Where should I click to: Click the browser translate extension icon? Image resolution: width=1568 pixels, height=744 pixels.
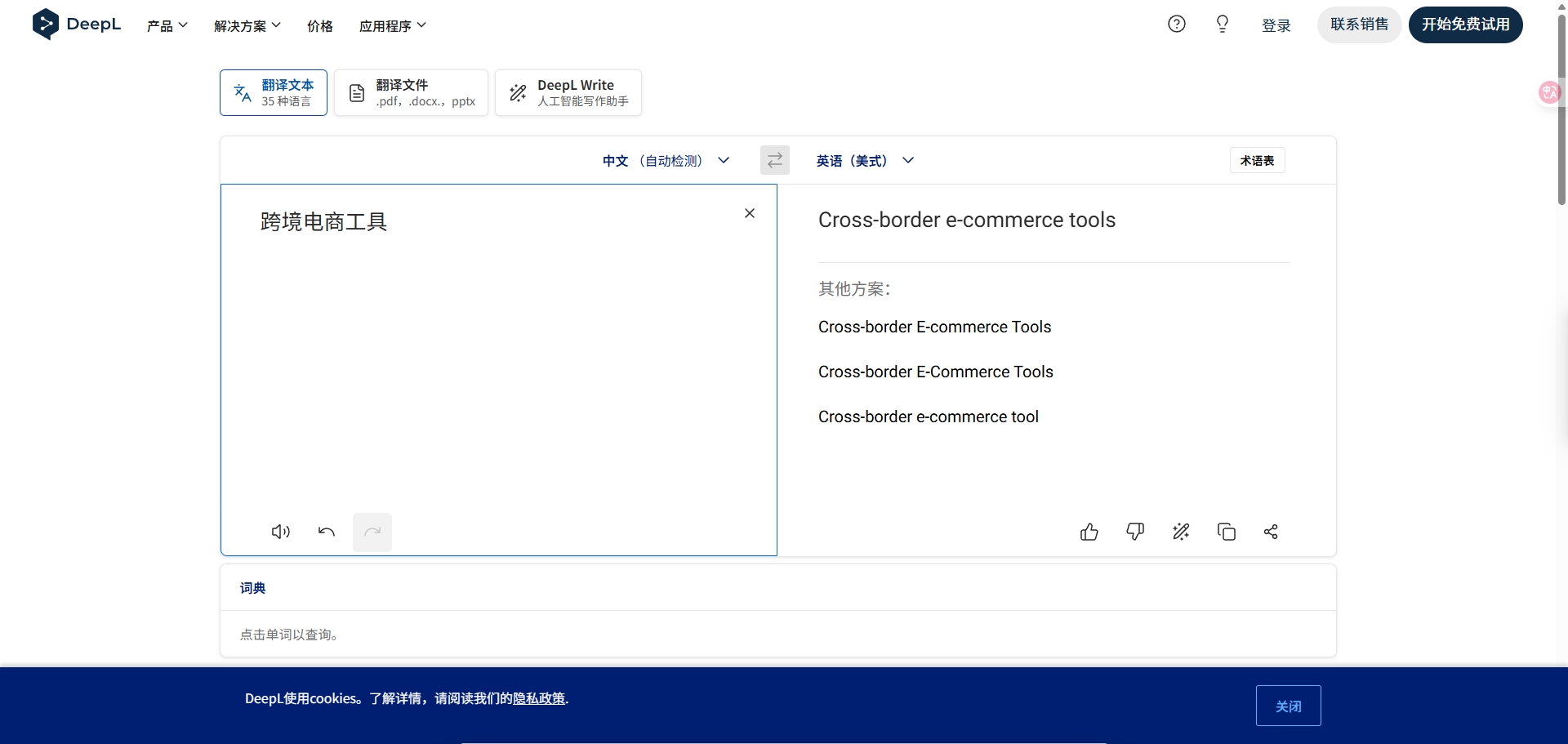point(1549,92)
